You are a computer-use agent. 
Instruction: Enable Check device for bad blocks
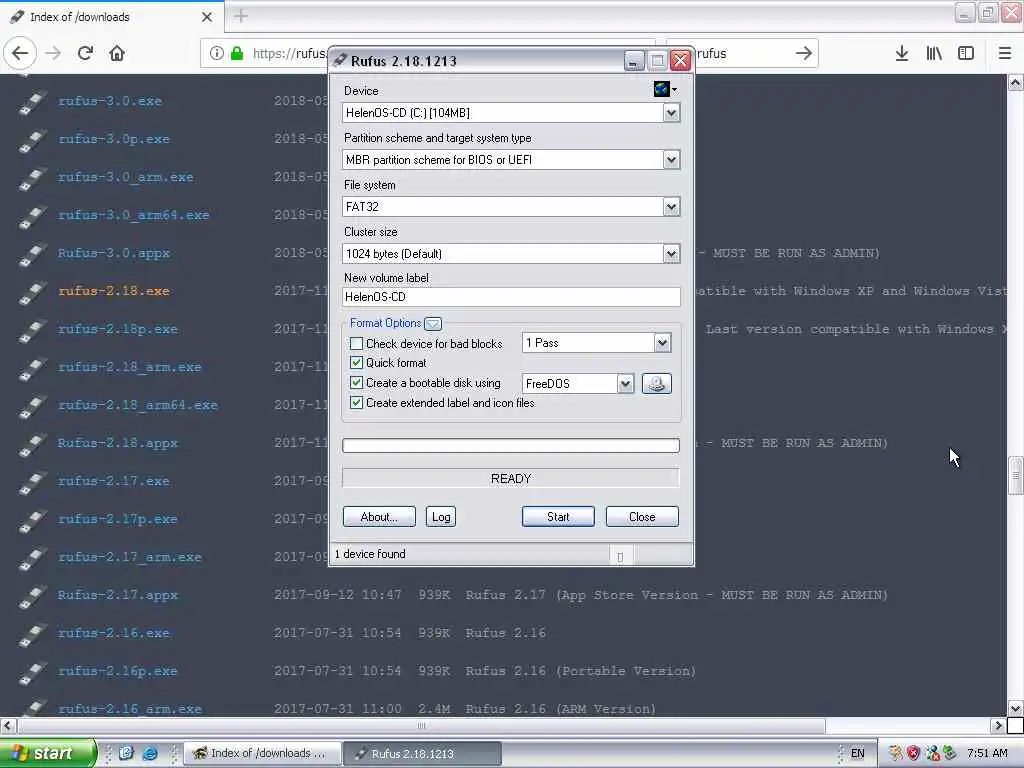point(357,344)
